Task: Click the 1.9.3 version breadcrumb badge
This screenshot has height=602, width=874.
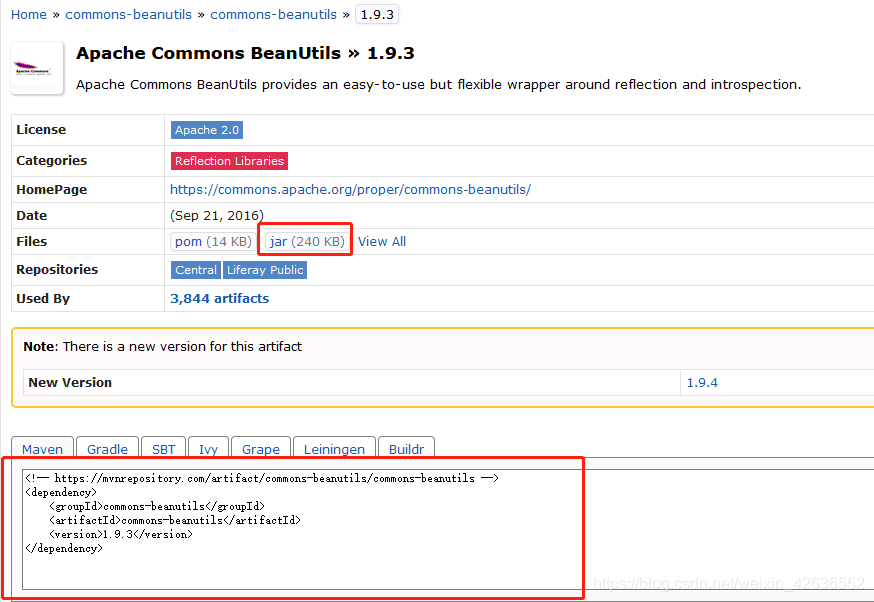Action: point(377,14)
